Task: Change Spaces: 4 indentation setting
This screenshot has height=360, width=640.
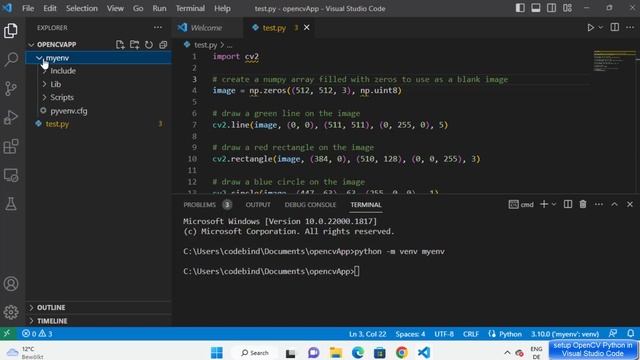Action: point(410,334)
